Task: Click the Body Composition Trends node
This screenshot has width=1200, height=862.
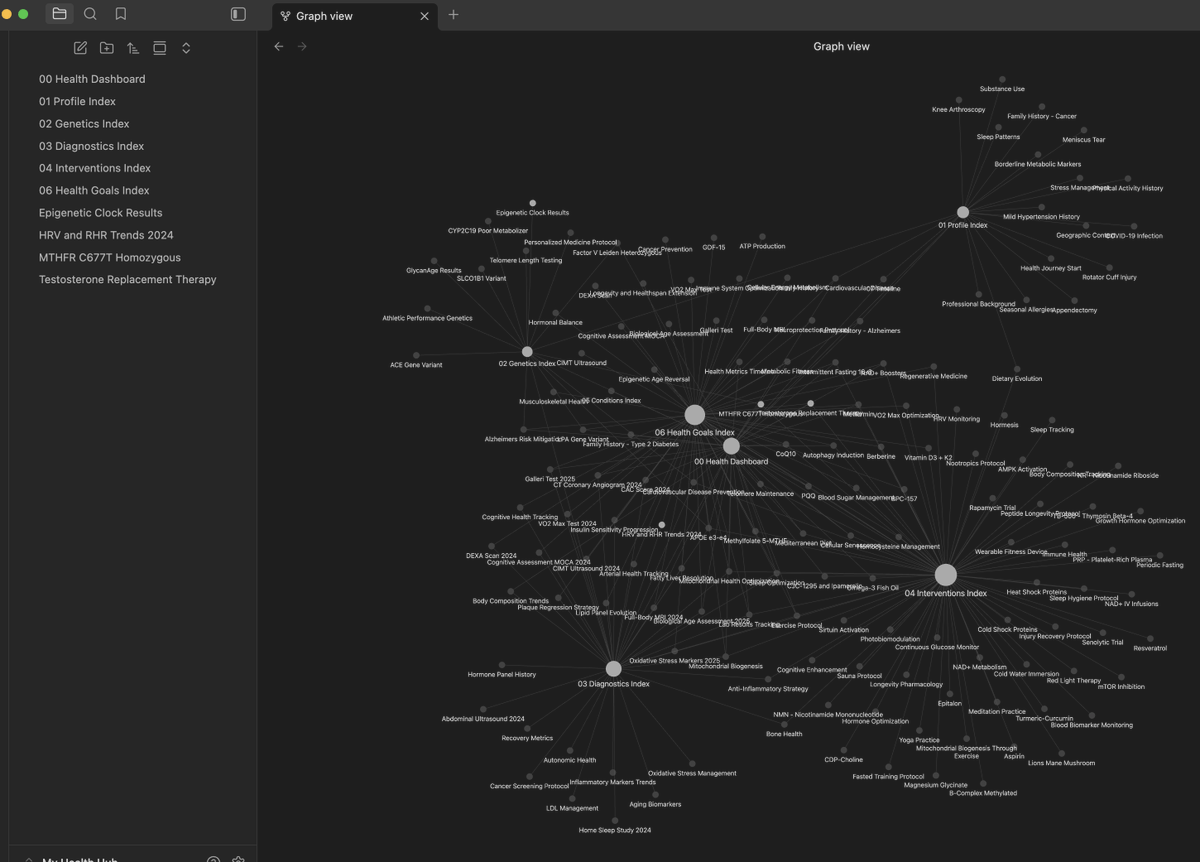Action: (x=511, y=591)
